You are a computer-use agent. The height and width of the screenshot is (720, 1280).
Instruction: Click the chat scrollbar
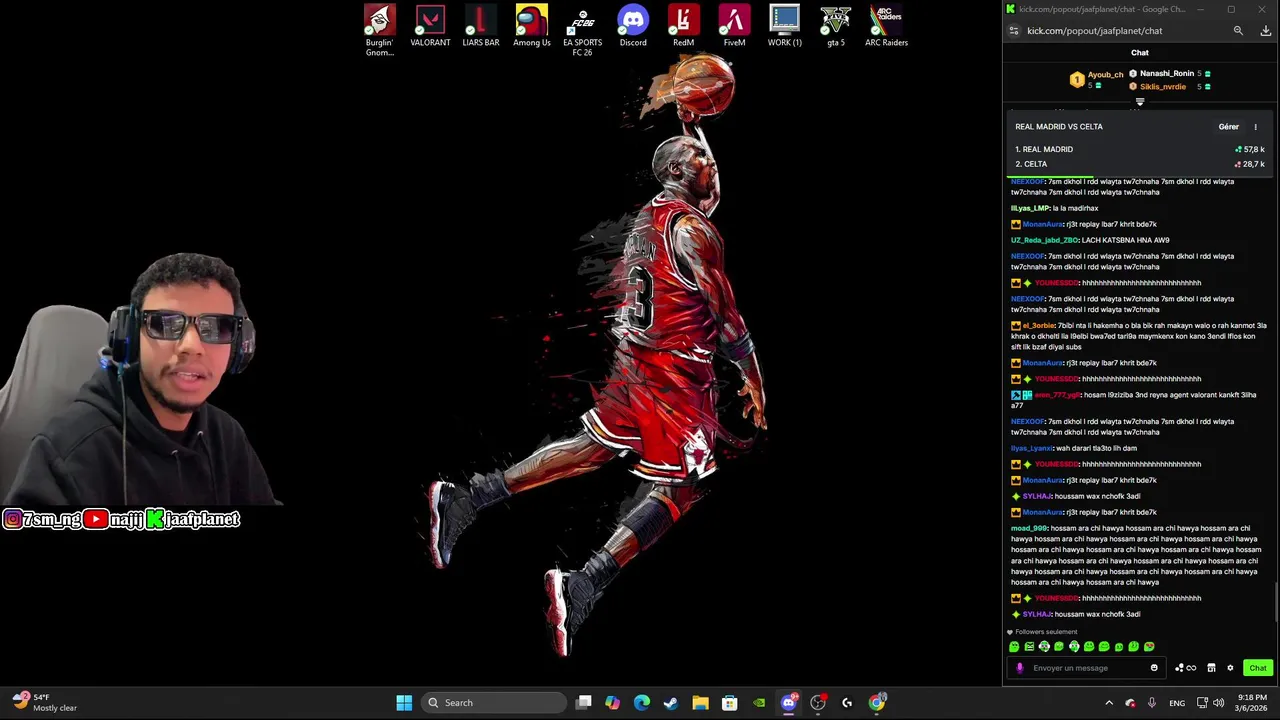[x=1275, y=601]
